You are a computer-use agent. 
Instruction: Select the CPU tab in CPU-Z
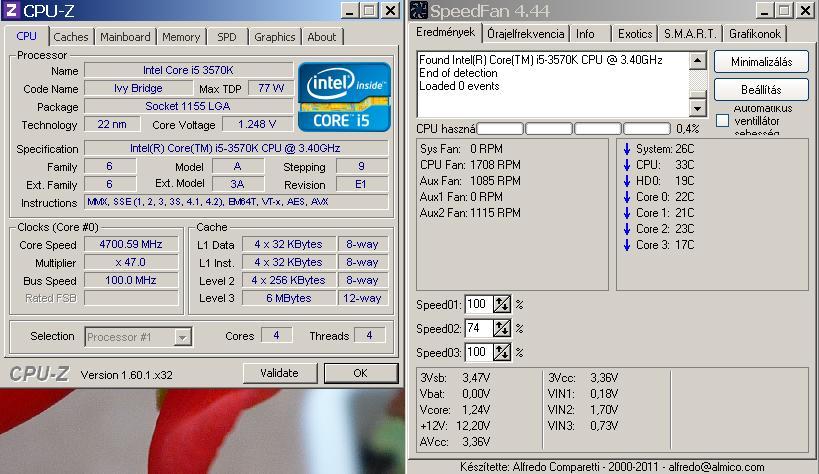(27, 36)
